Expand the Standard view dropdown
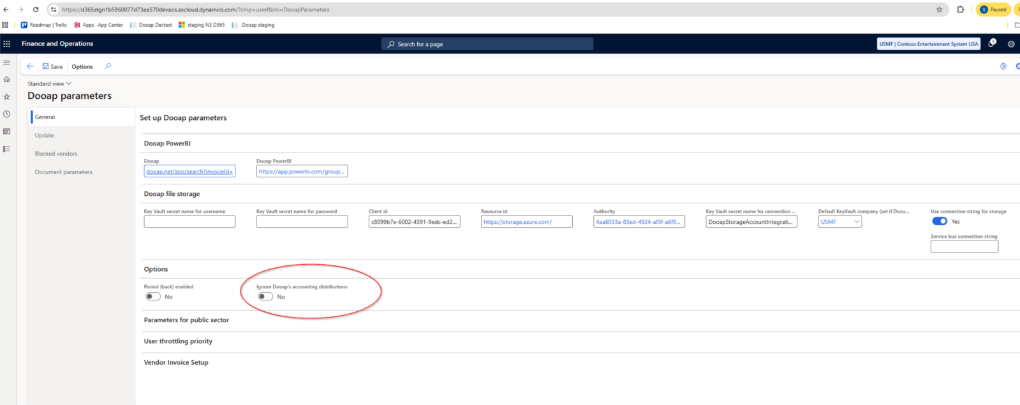1020x405 pixels. tap(48, 84)
